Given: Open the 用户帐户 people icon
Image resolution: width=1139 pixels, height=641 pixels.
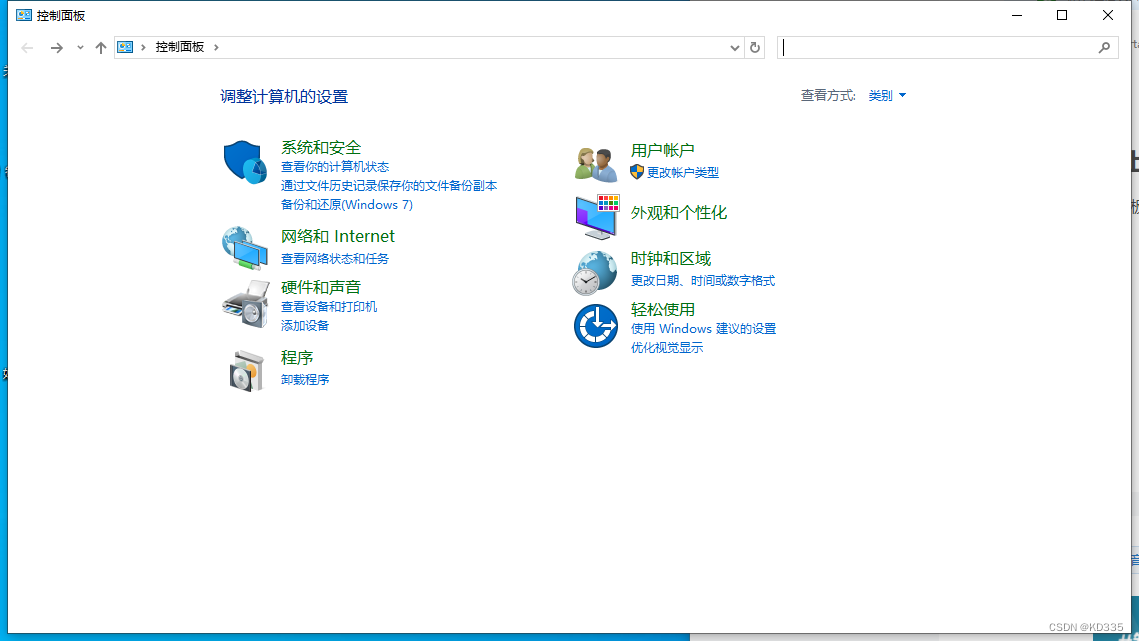Looking at the screenshot, I should (596, 164).
